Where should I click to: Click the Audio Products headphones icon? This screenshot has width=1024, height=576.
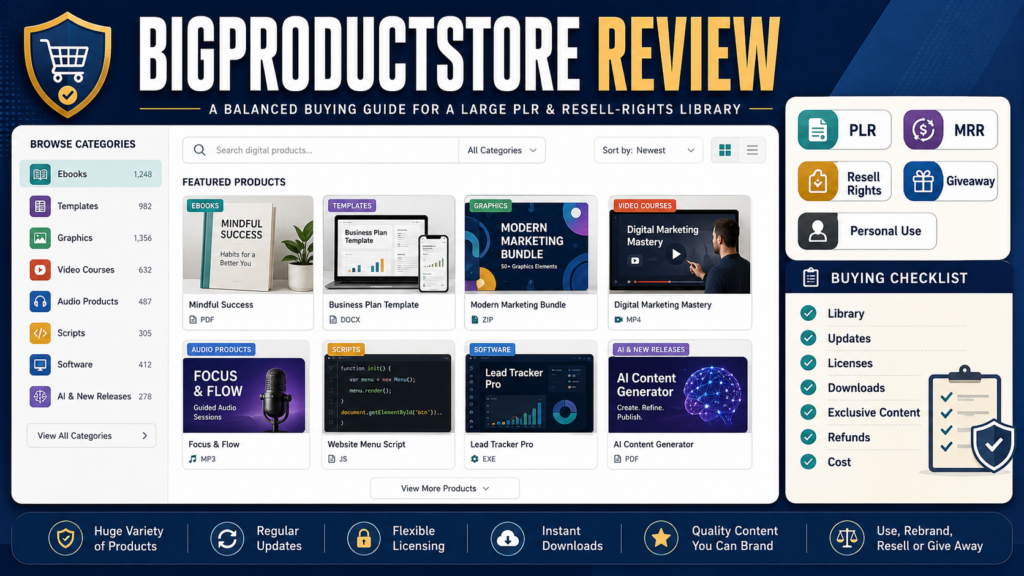tap(40, 302)
